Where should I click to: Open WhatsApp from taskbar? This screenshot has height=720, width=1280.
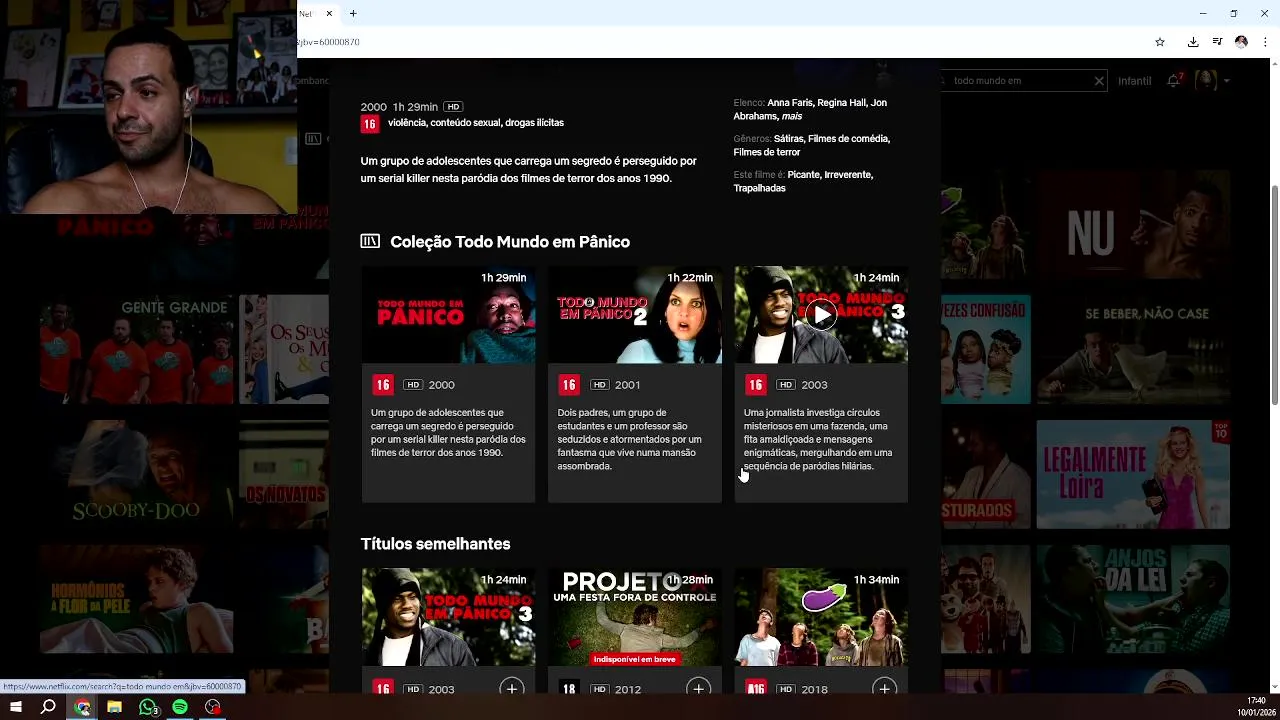point(147,707)
